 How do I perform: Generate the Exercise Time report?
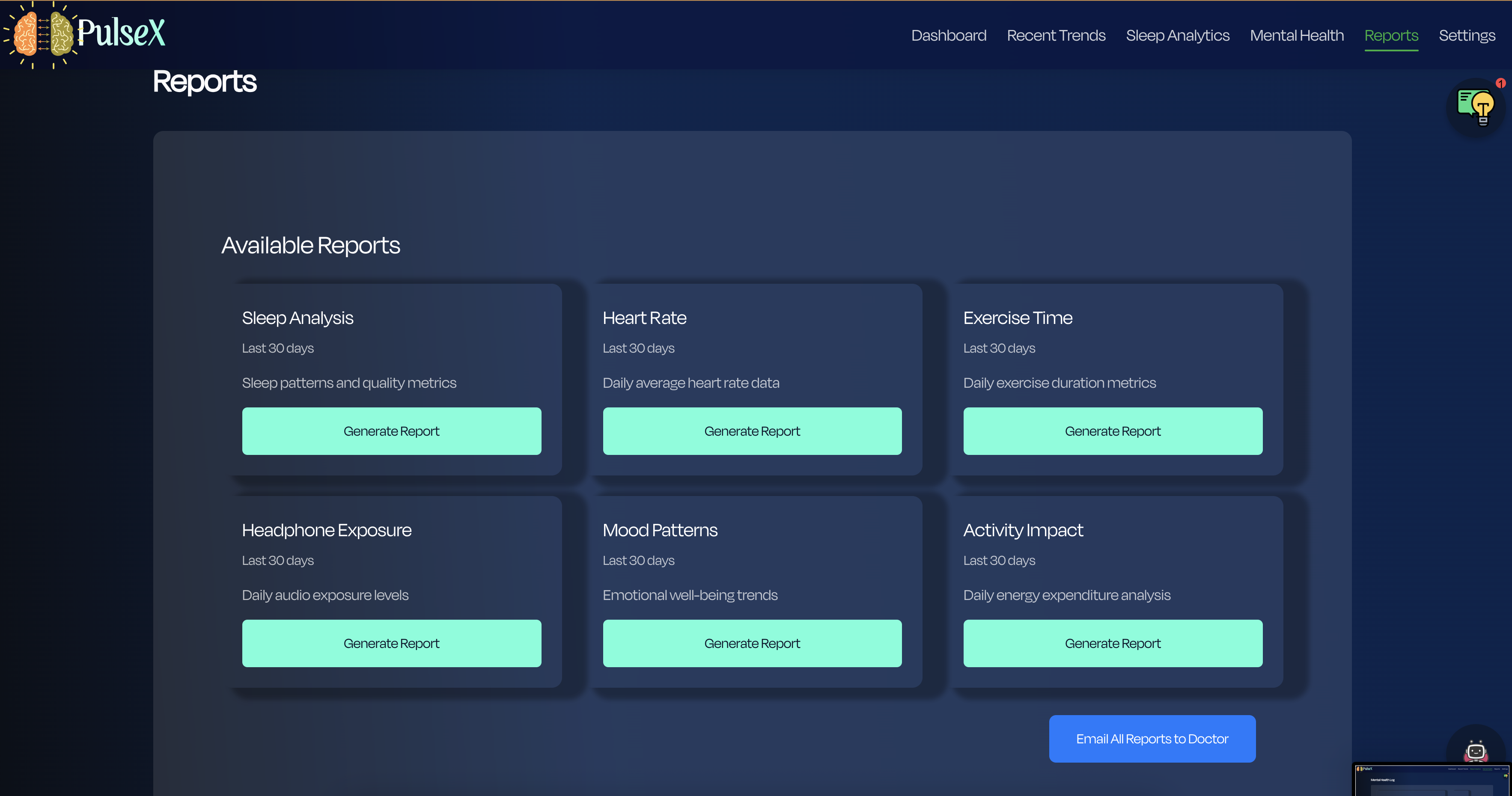(x=1112, y=431)
